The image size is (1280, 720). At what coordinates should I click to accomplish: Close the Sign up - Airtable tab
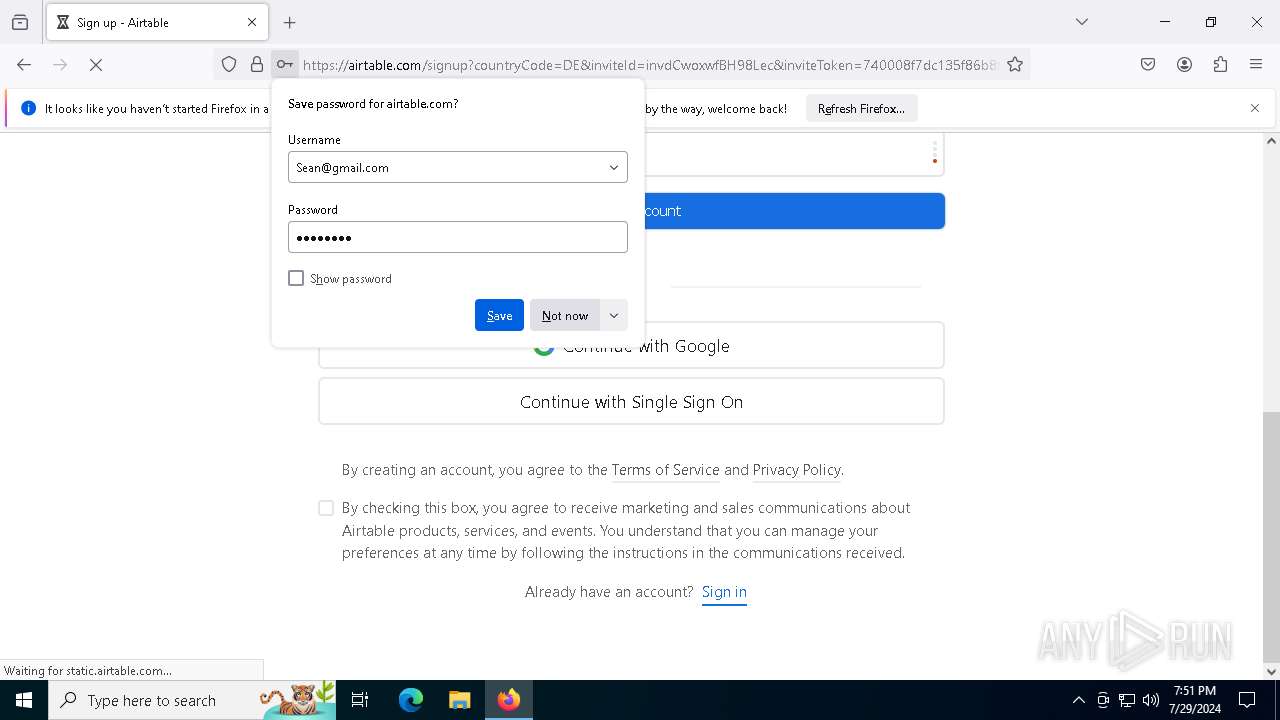(x=252, y=22)
